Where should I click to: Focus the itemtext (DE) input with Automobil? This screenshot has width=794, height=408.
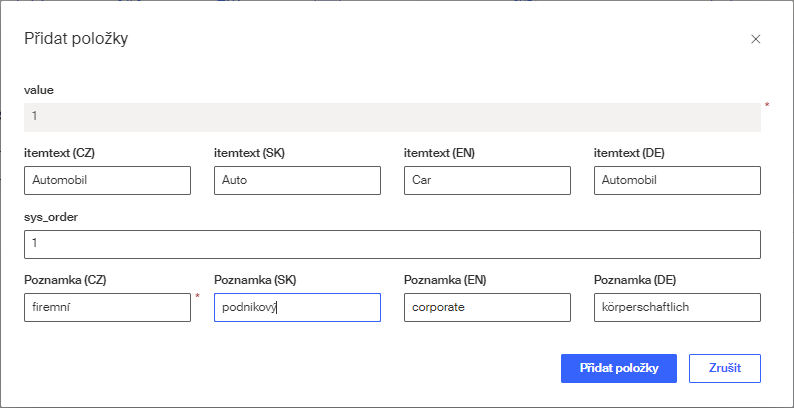pos(677,180)
